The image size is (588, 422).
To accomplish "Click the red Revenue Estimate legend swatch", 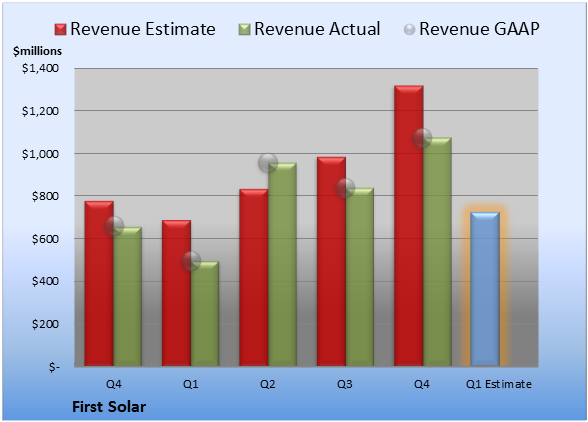I will coord(60,29).
